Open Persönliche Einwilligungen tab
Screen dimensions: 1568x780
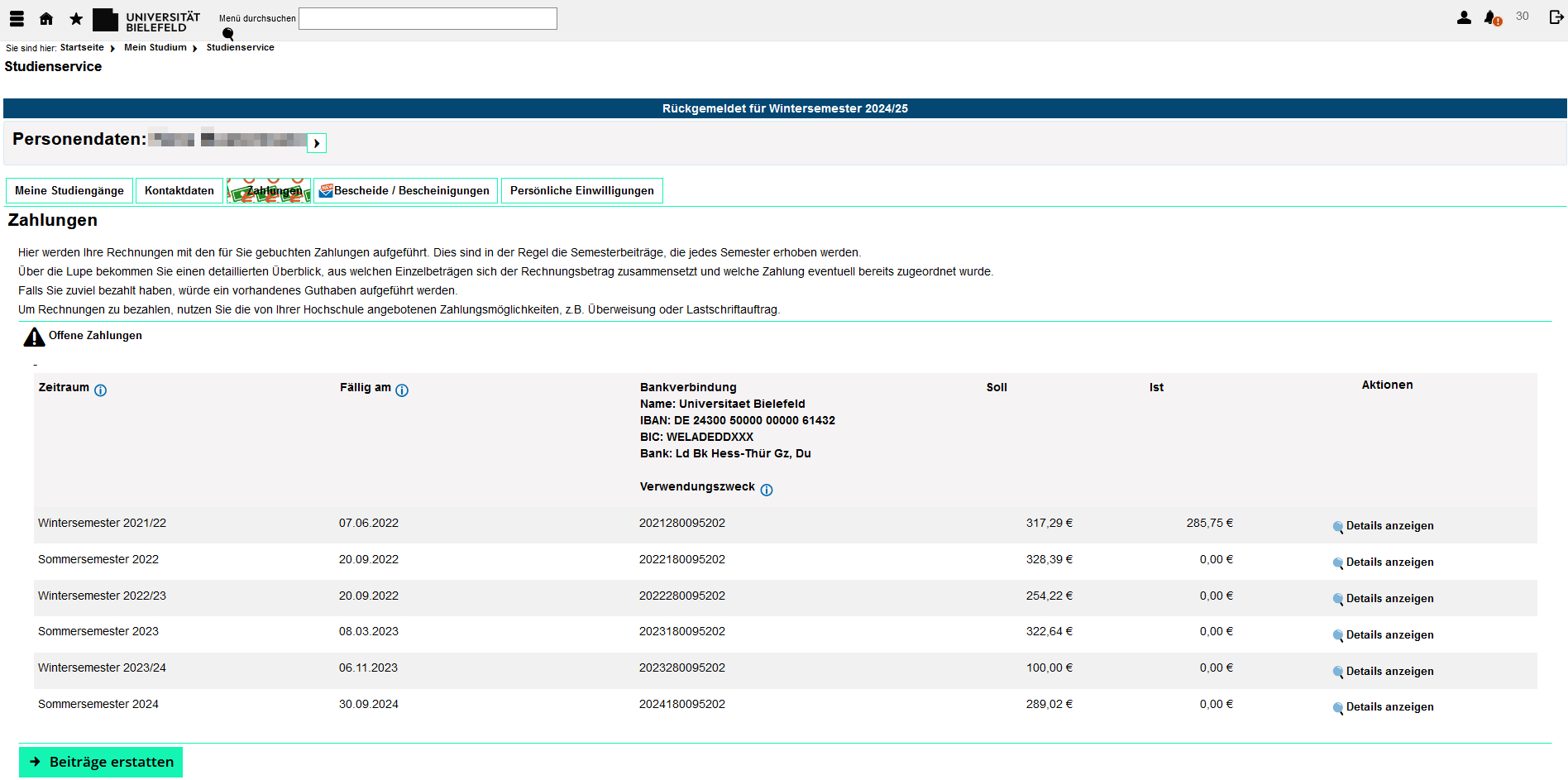581,190
